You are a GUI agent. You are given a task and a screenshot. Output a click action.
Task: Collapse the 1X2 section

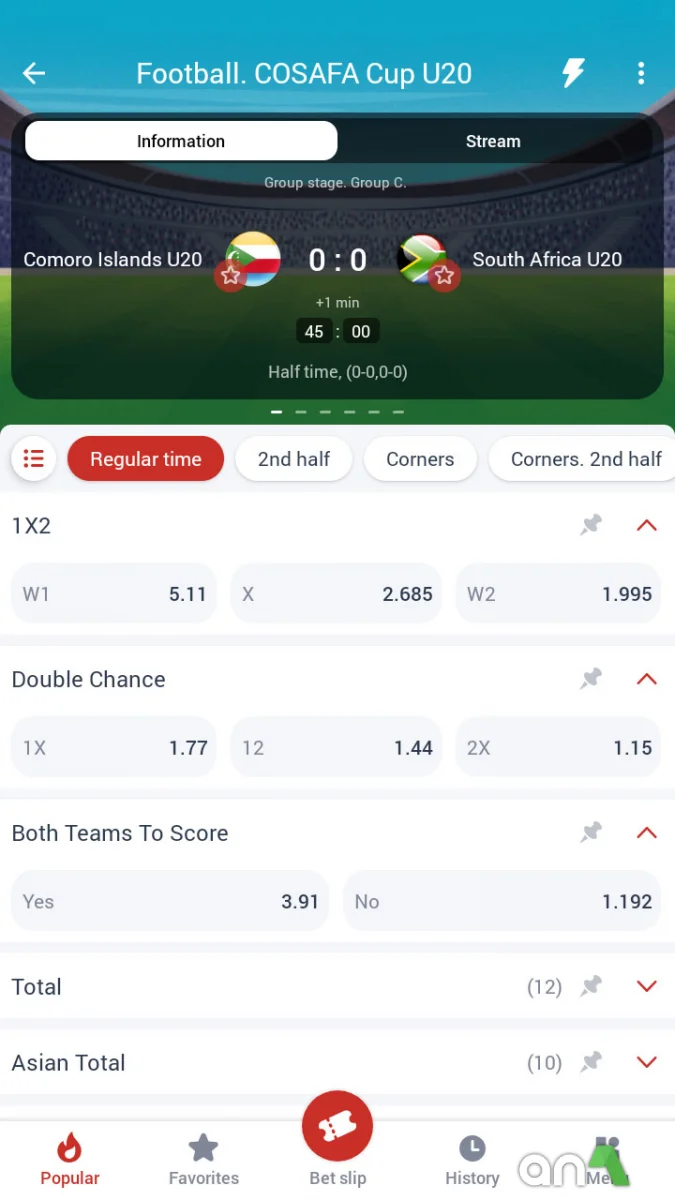(x=647, y=525)
